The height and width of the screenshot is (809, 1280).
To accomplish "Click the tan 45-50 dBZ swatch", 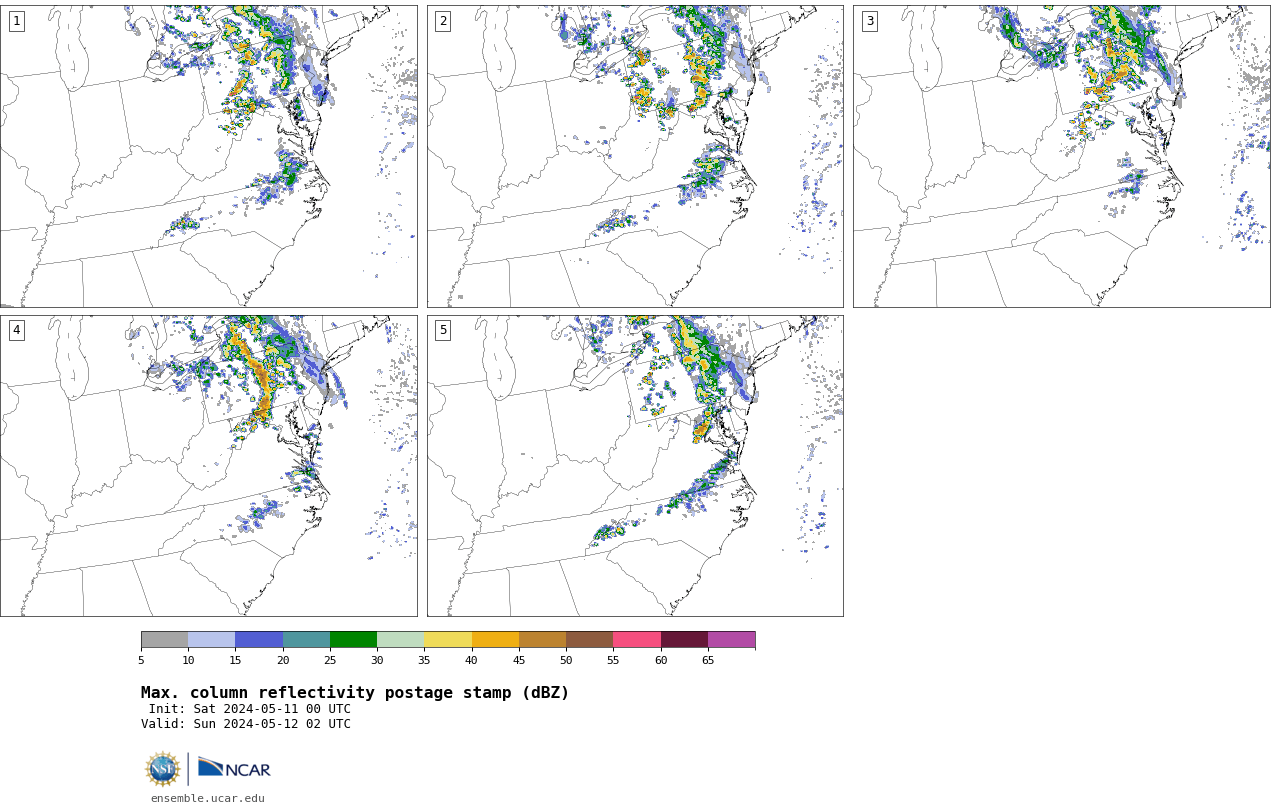I will [543, 640].
